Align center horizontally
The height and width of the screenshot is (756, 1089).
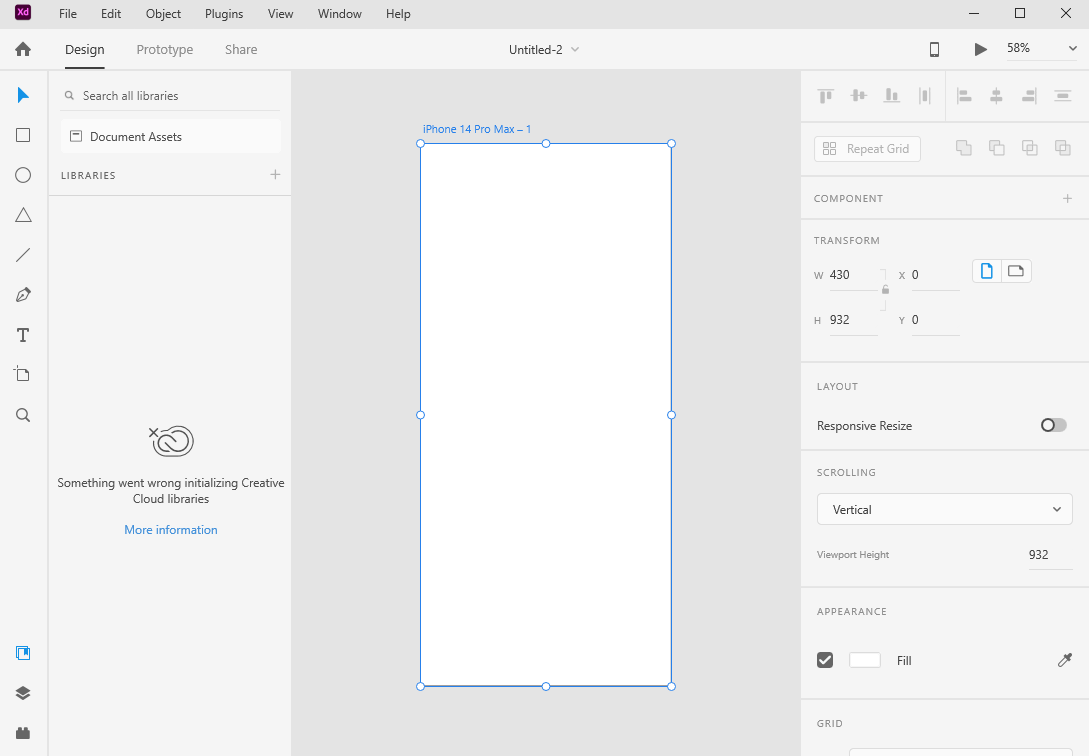(996, 96)
